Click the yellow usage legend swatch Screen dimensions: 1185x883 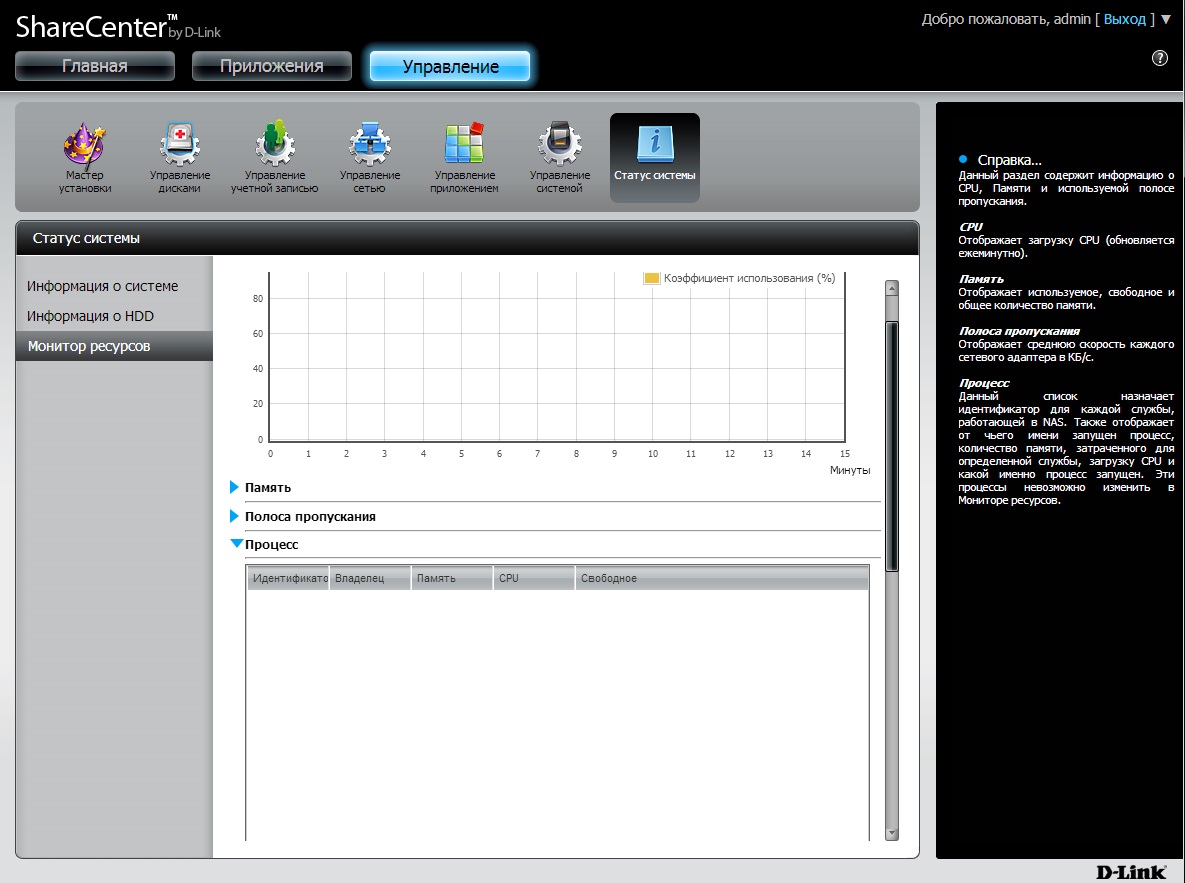tap(652, 278)
